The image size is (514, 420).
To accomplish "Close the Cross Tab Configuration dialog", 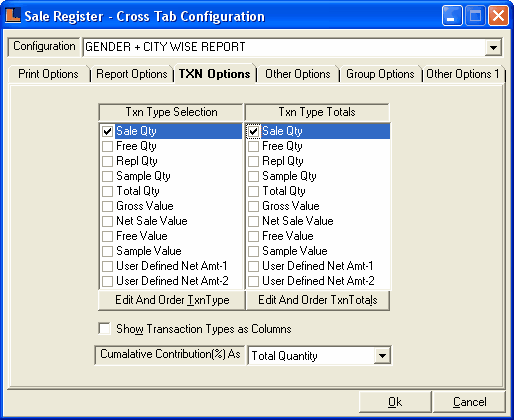I will click(498, 16).
